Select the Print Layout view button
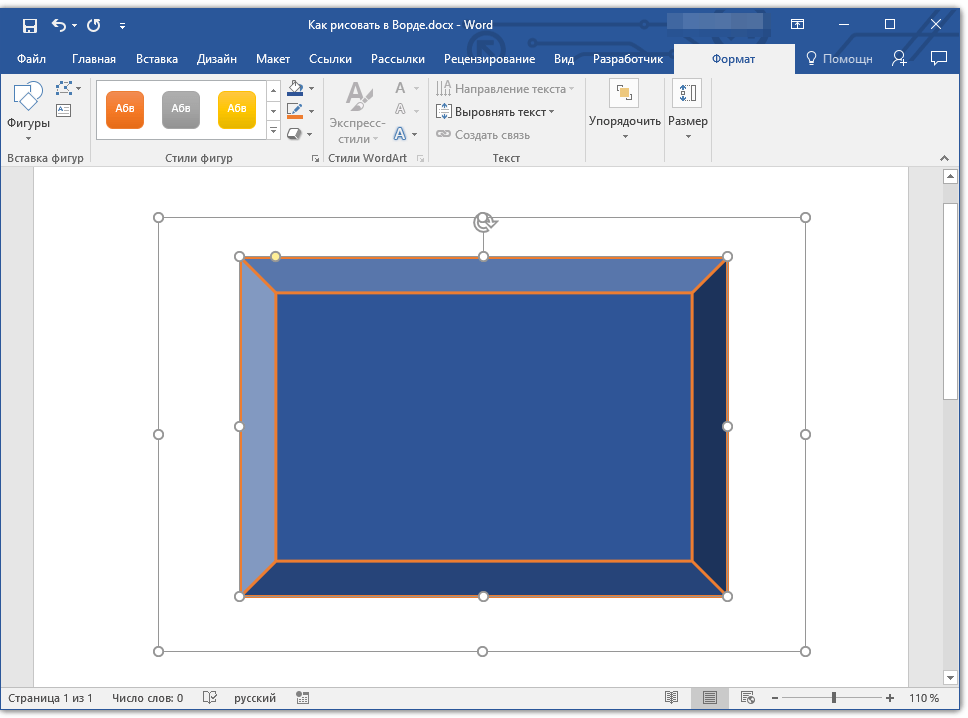The image size is (968, 718). coord(709,698)
